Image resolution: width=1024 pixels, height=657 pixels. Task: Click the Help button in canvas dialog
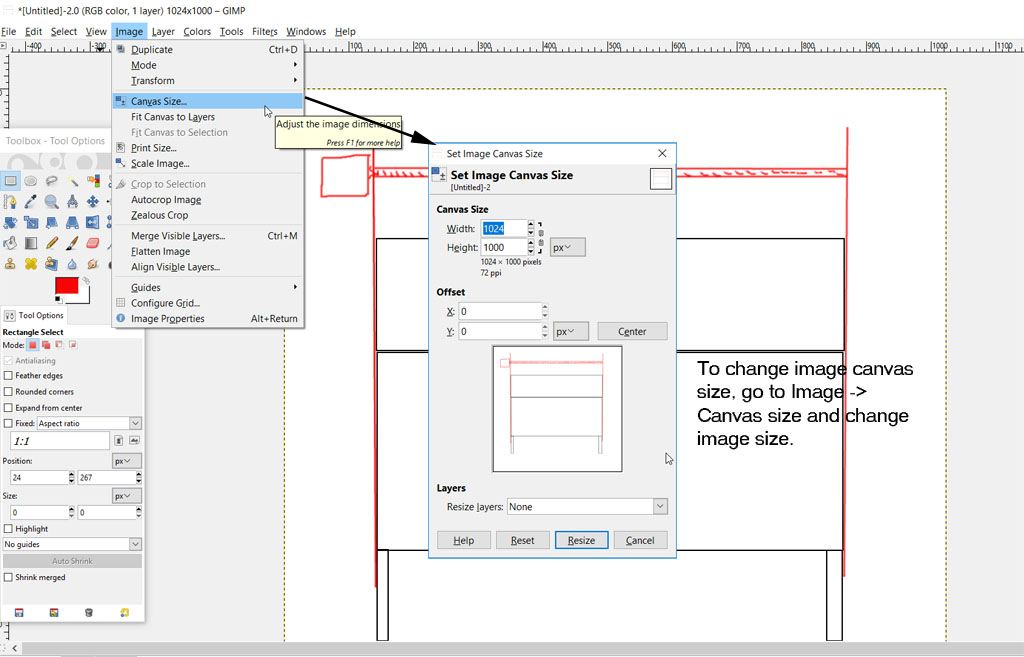tap(464, 540)
